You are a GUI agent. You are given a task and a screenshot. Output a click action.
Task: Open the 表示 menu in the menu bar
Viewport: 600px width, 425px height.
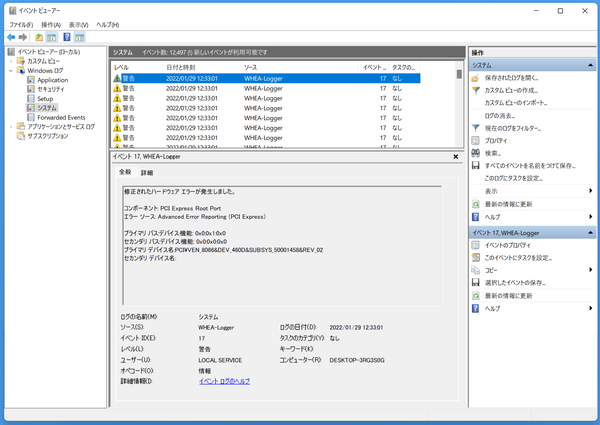[80, 24]
